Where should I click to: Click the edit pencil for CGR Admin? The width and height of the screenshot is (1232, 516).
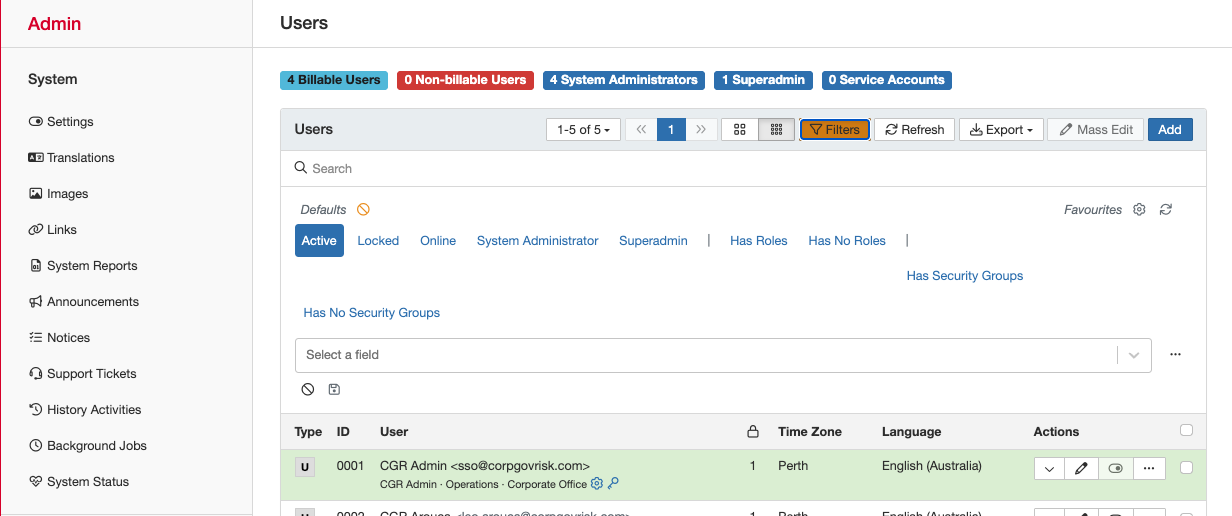click(1081, 468)
